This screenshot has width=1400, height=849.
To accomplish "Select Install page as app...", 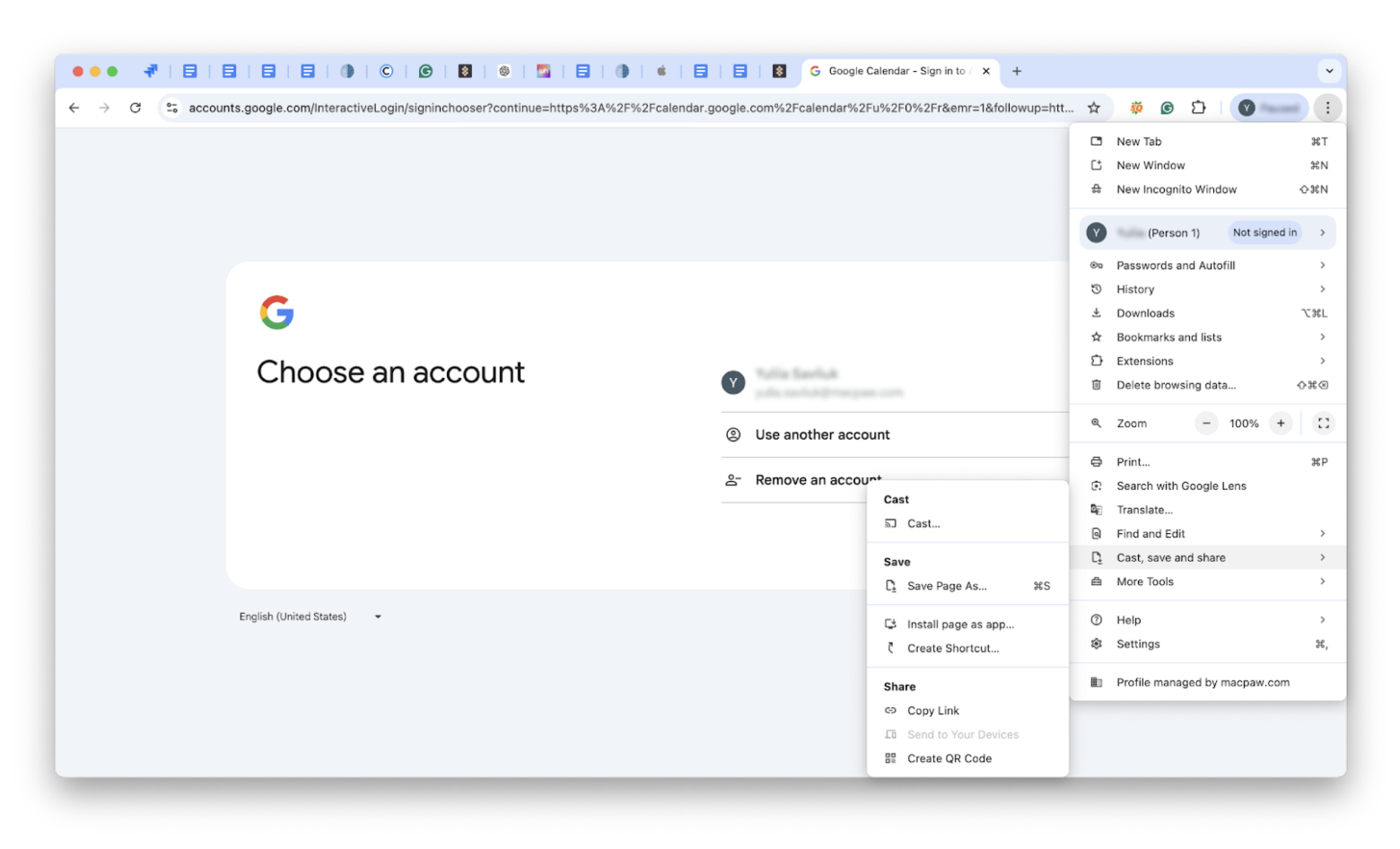I will pyautogui.click(x=967, y=625).
